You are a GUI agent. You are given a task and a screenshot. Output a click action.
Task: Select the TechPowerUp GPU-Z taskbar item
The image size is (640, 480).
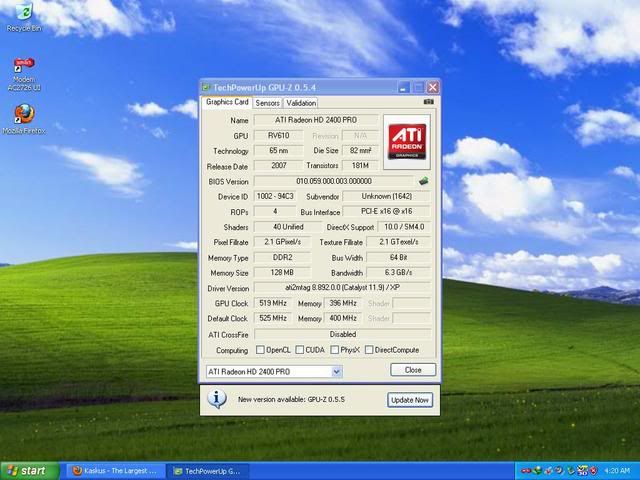point(207,471)
